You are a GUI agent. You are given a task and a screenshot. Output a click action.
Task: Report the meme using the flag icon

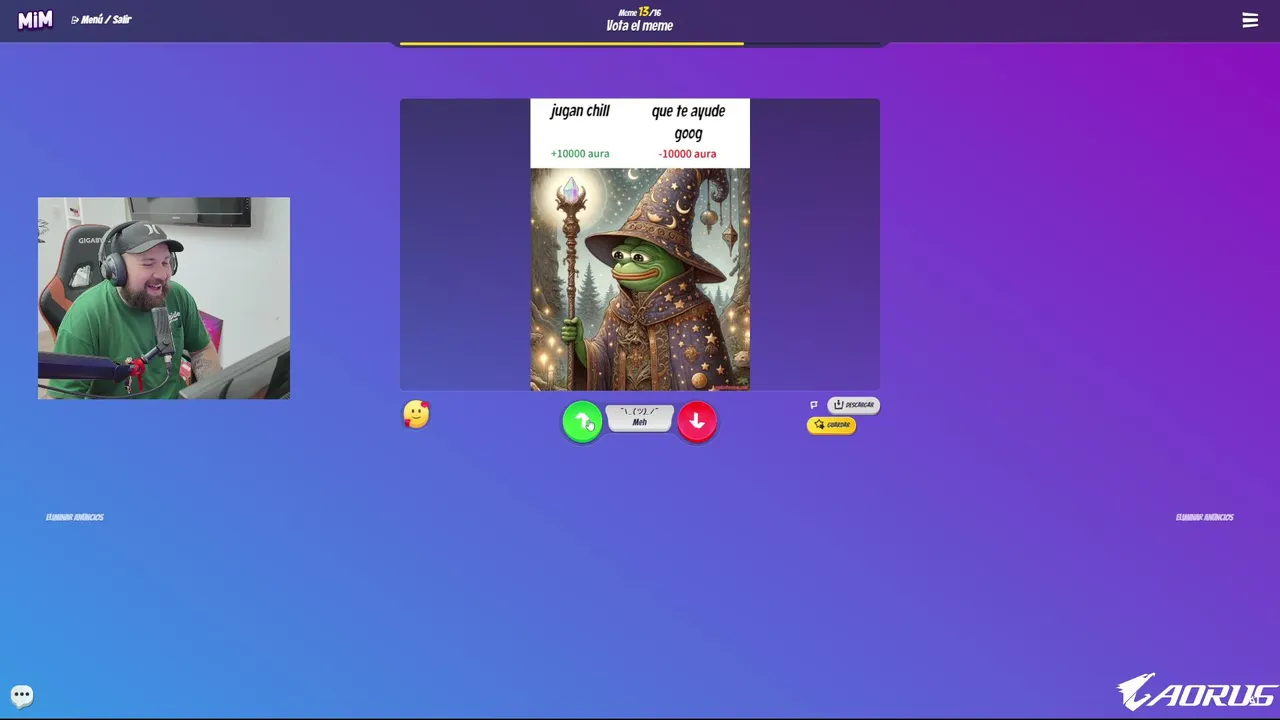pyautogui.click(x=814, y=405)
